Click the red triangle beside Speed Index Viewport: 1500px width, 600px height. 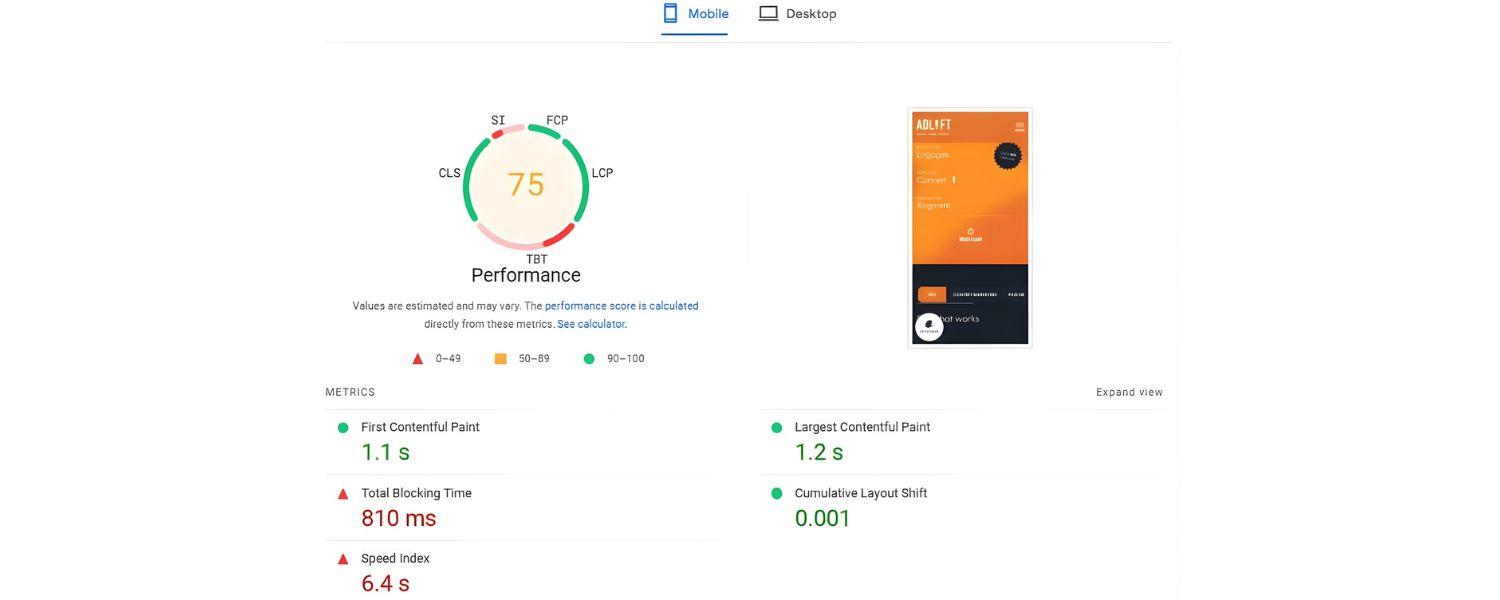pyautogui.click(x=344, y=558)
